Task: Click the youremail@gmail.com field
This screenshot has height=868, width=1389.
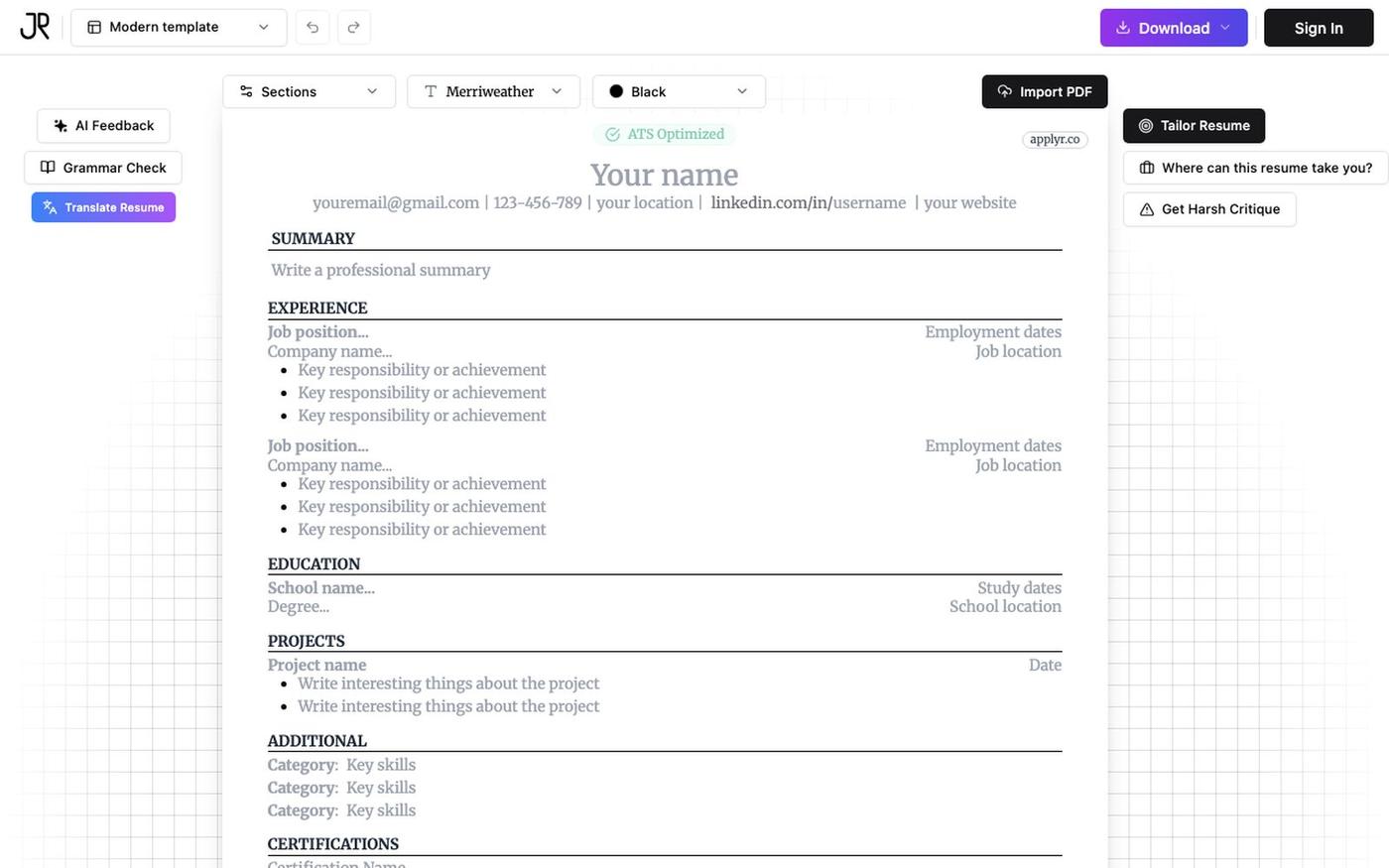Action: click(396, 202)
